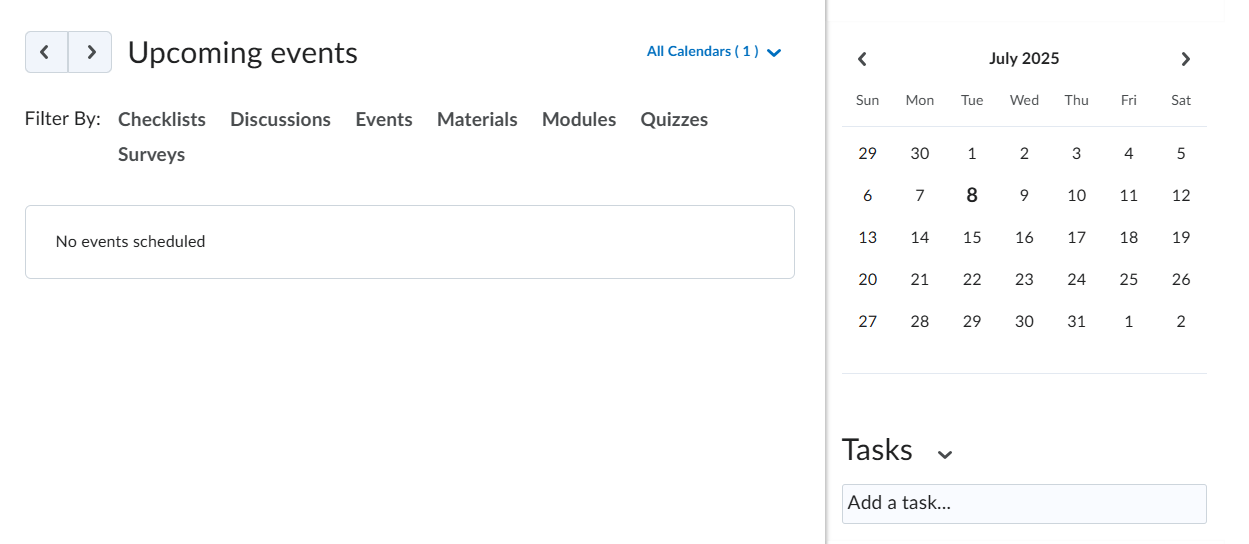
Task: Open the July 2025 month heading
Action: tap(1024, 59)
